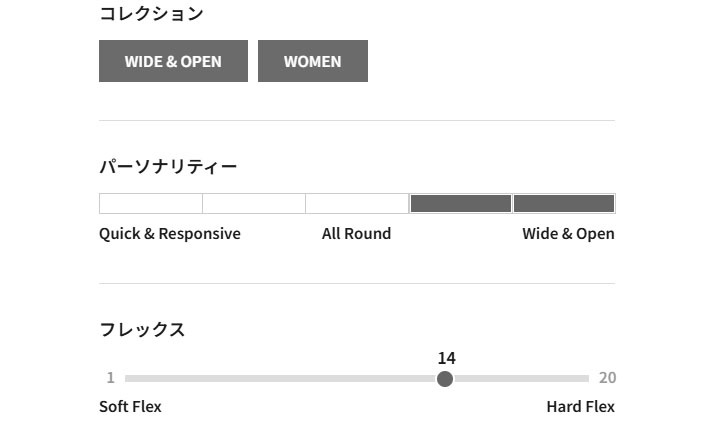The height and width of the screenshot is (446, 710).
Task: Click the minimum value 1 on flex slider
Action: pyautogui.click(x=111, y=378)
